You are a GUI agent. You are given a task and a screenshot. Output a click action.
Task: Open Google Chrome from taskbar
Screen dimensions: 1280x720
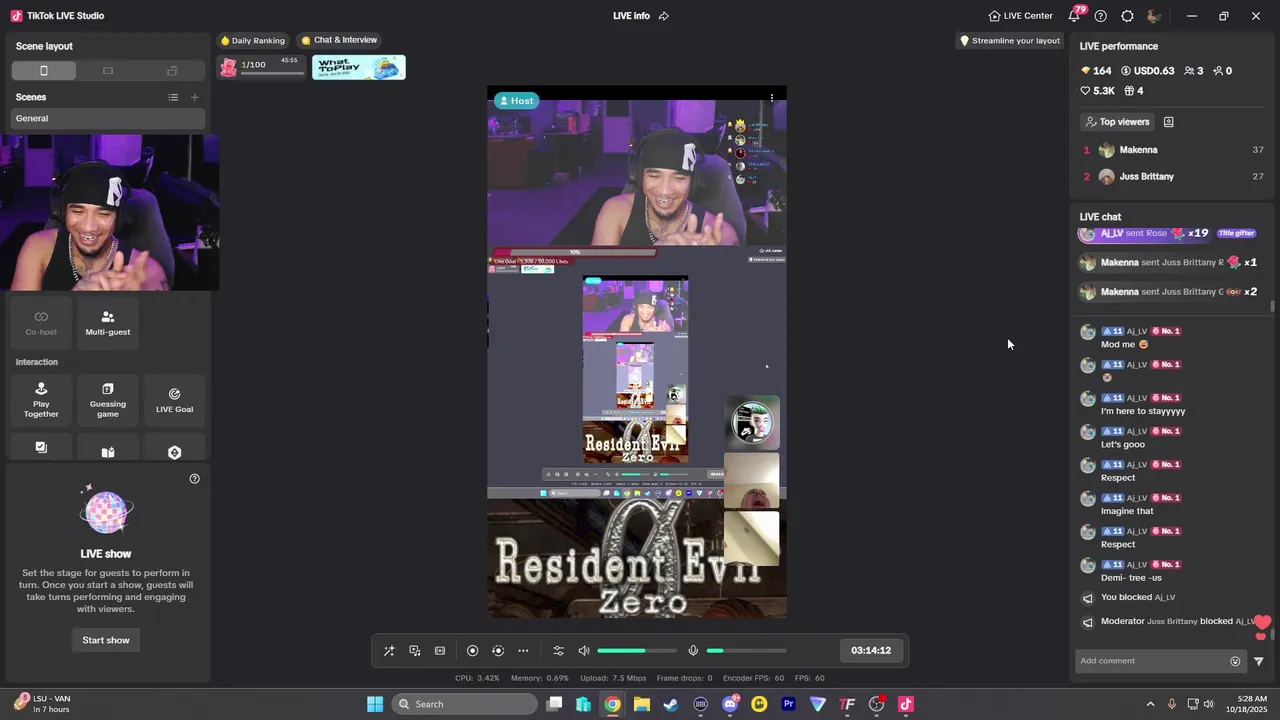coord(612,704)
